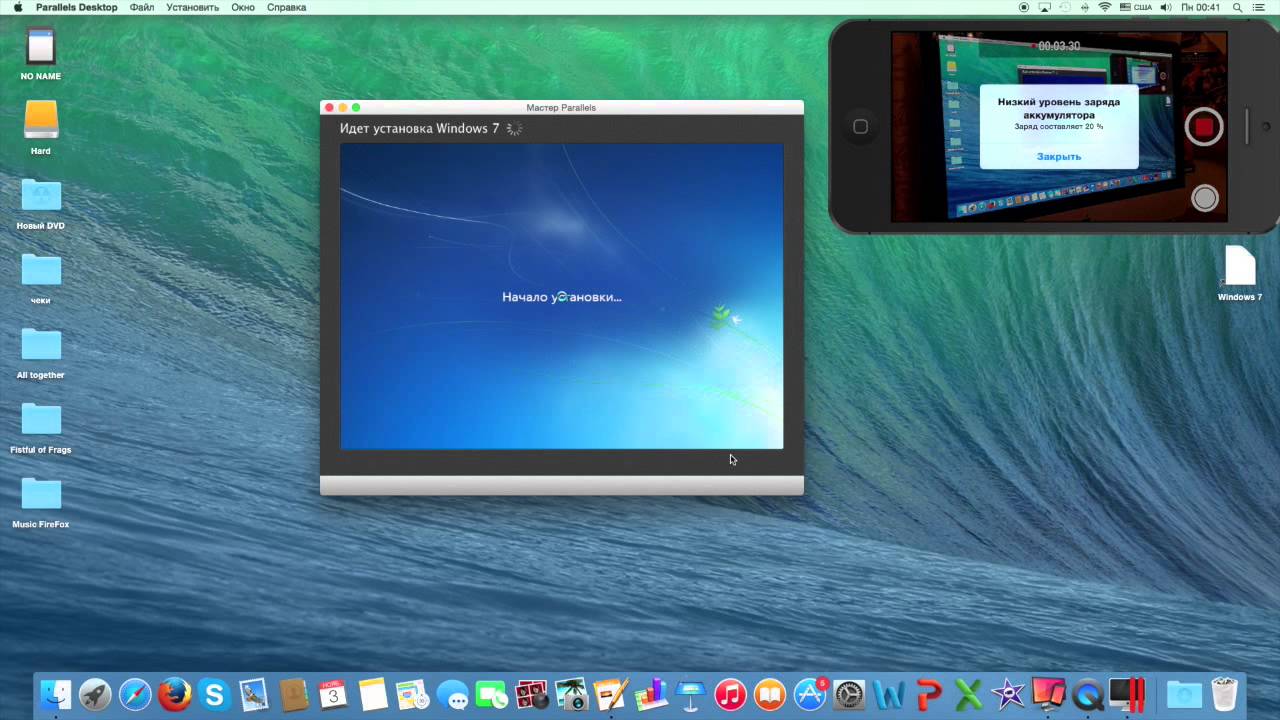1280x720 pixels.
Task: Open the США input source menu
Action: (1137, 7)
